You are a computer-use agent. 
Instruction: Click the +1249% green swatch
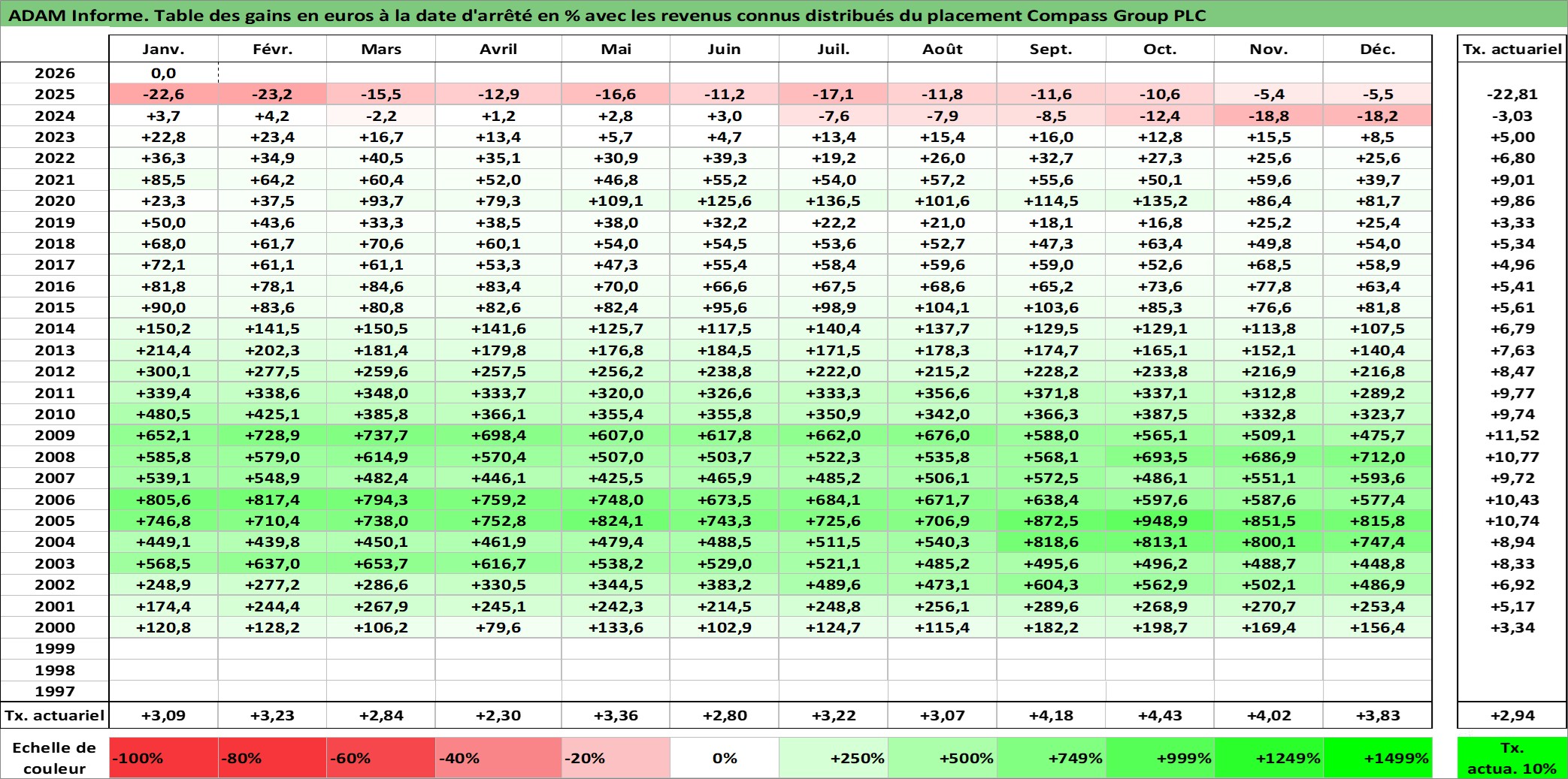coord(1269,758)
